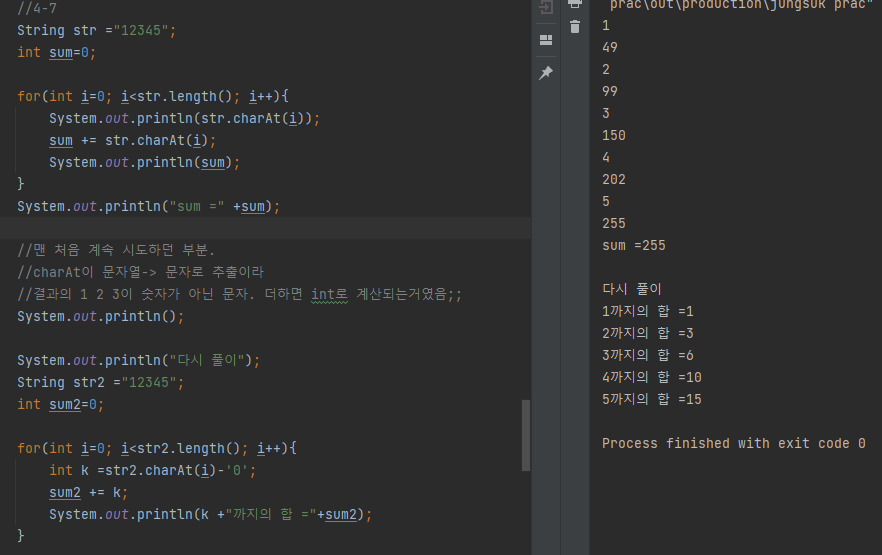Click the println("다시 풀이") code line
The image size is (882, 555).
click(138, 360)
